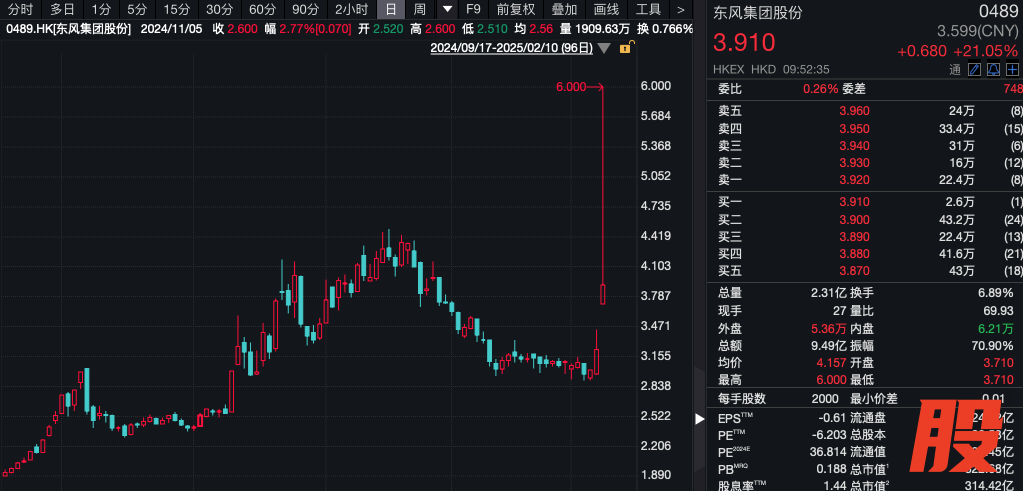Viewport: 1023px width, 491px height.
Task: Click the 委比 0.26% value
Action: click(820, 89)
